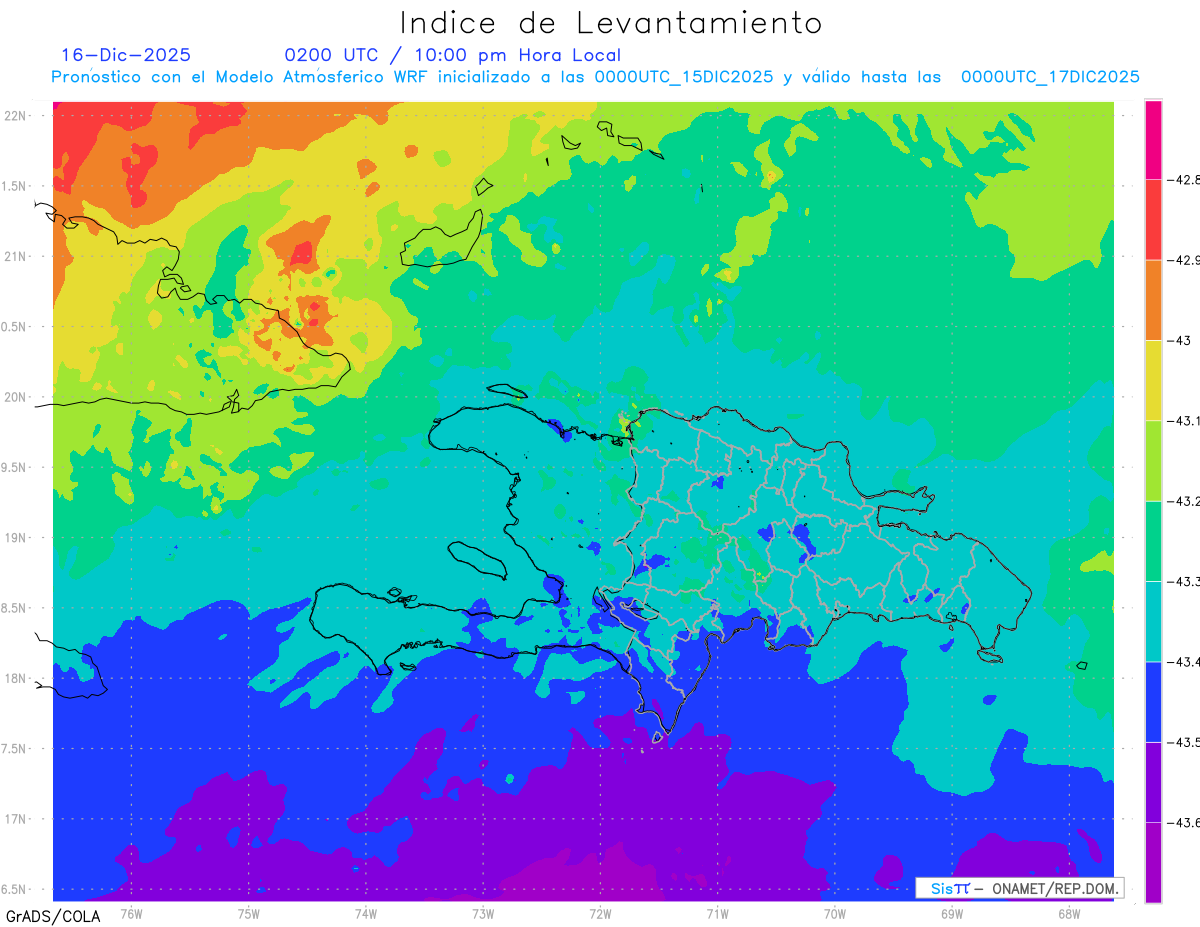Click the orange color bar segment
This screenshot has width=1200, height=927.
point(1153,300)
